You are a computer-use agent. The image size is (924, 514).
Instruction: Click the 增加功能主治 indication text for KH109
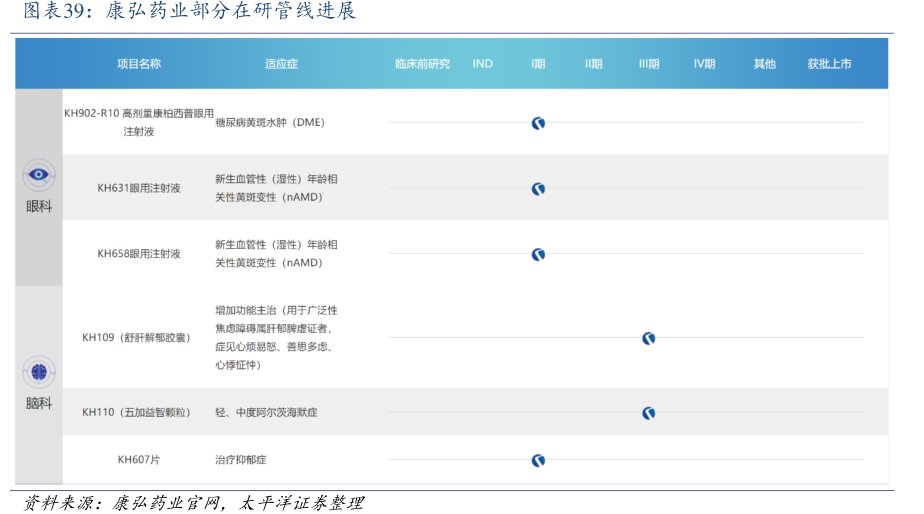(276, 337)
